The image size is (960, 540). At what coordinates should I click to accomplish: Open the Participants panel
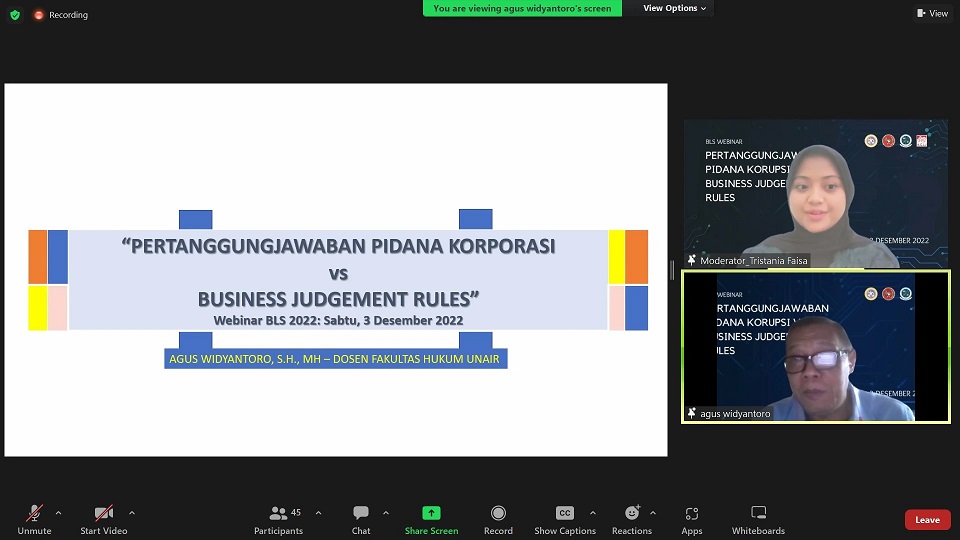(278, 514)
